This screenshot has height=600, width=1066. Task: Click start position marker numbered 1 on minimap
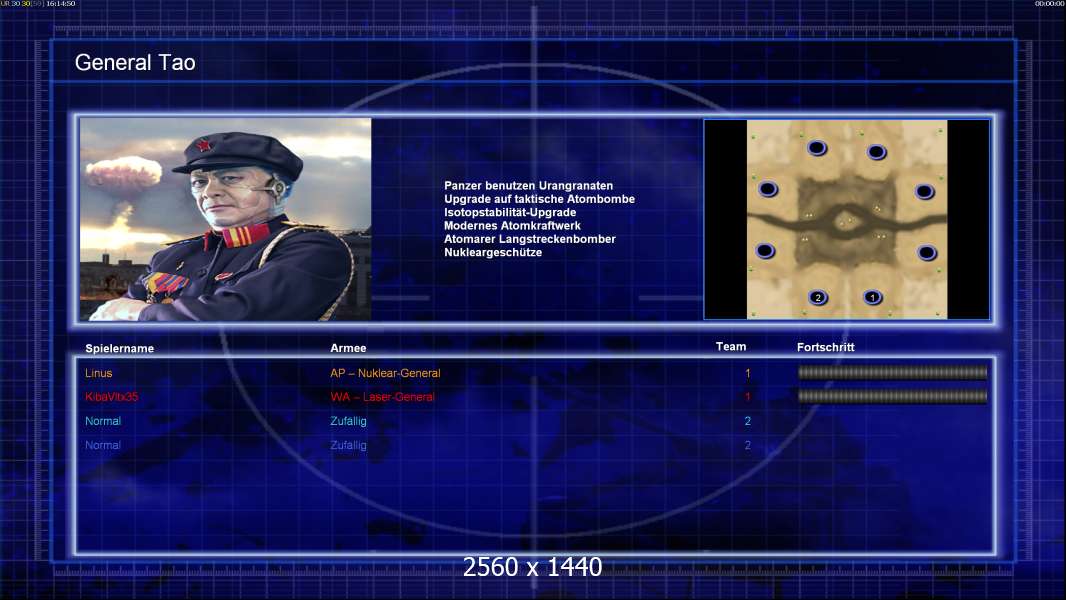(872, 297)
